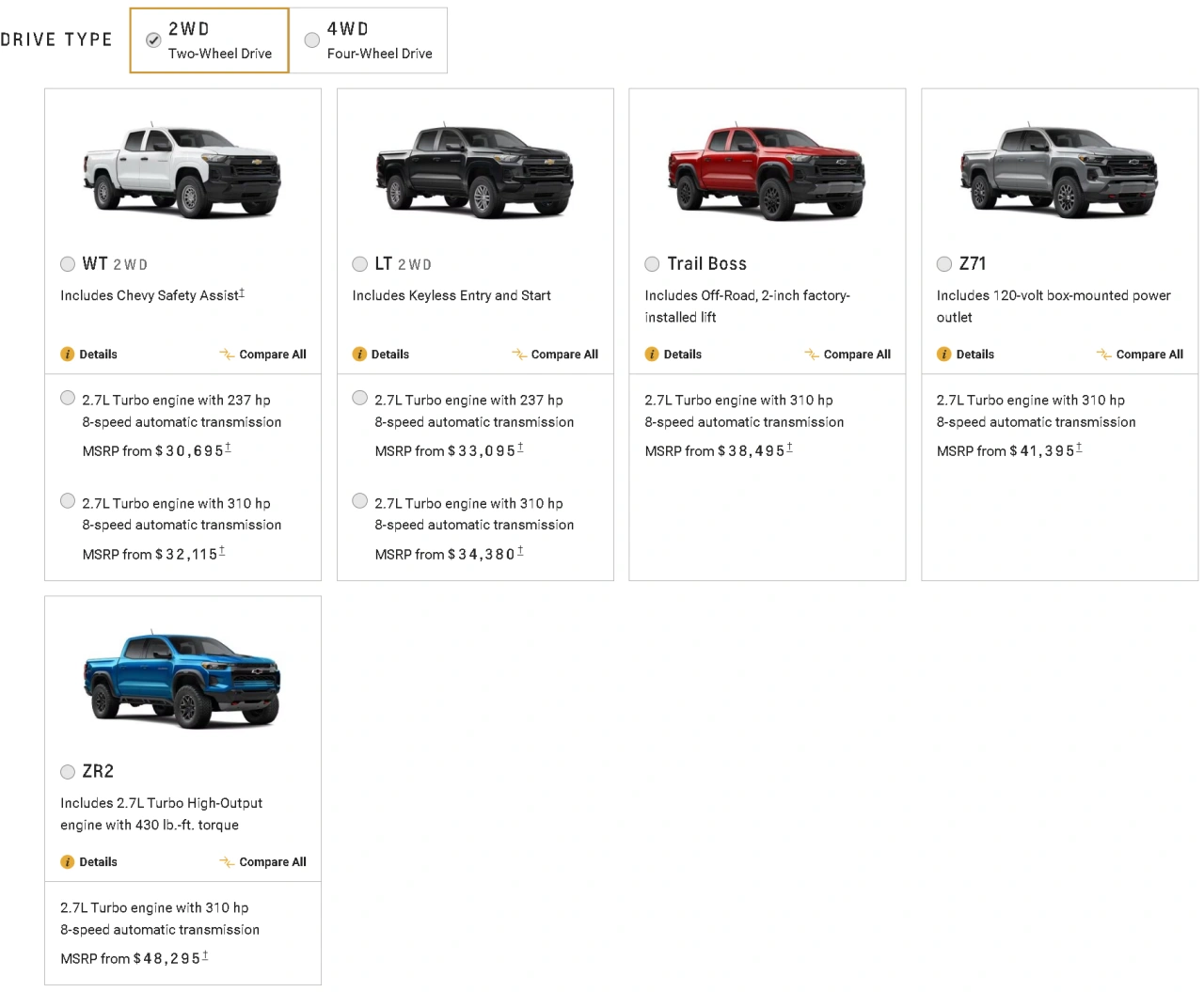The image size is (1204, 992).
Task: Open Compare All link on ZR2 card
Action: [273, 862]
